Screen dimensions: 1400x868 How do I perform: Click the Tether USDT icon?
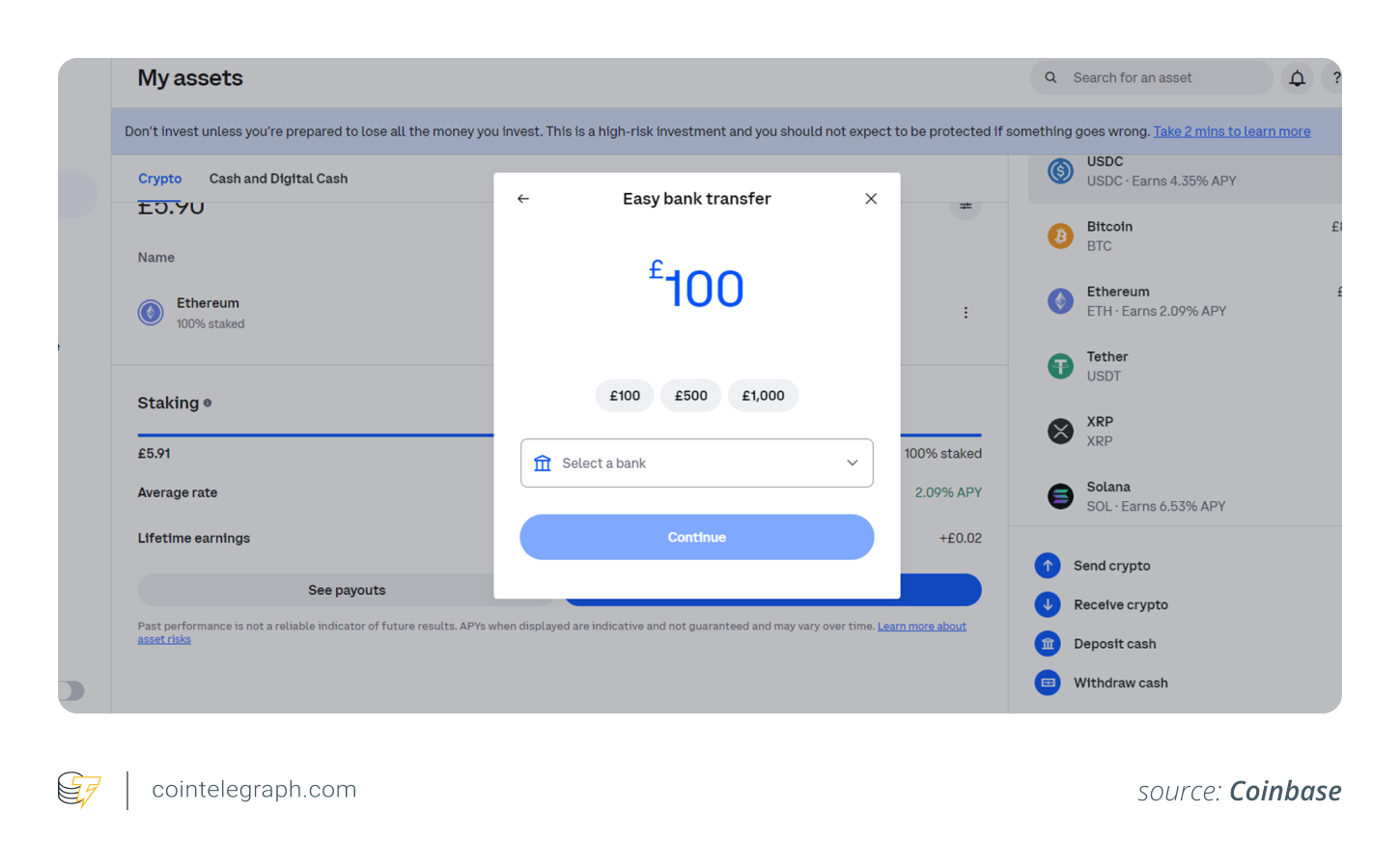[x=1060, y=366]
